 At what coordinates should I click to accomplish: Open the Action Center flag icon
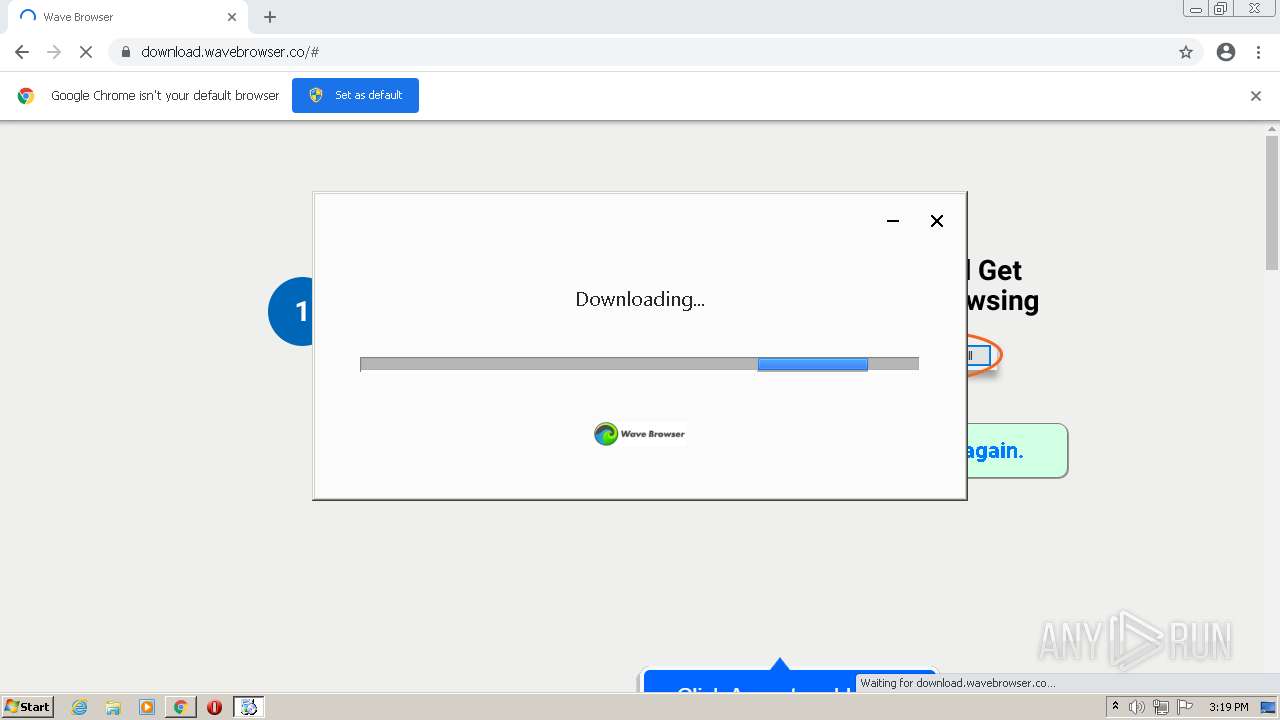pos(1185,707)
